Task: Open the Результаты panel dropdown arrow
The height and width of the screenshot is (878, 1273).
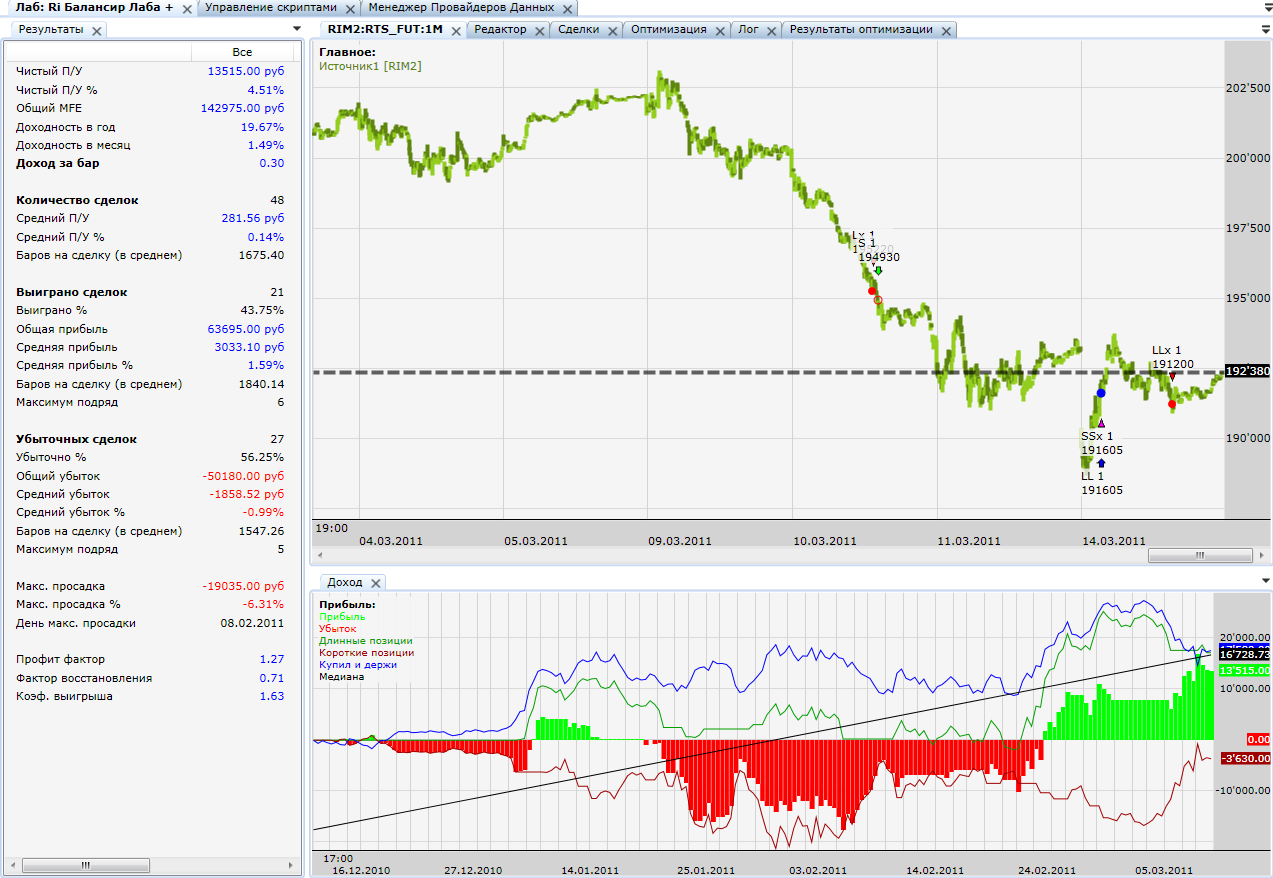Action: (297, 29)
